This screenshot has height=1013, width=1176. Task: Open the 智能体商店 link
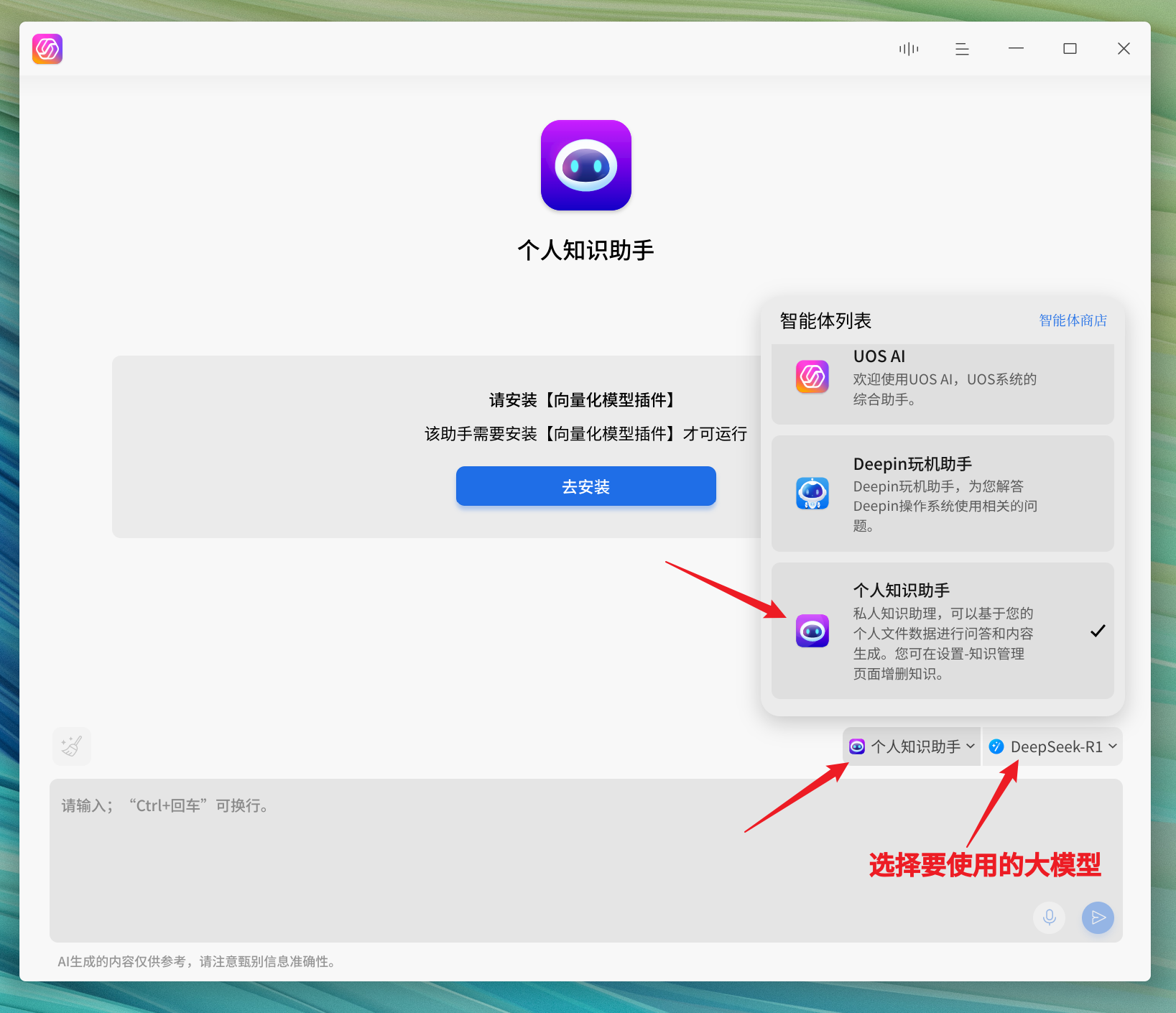(x=1073, y=320)
